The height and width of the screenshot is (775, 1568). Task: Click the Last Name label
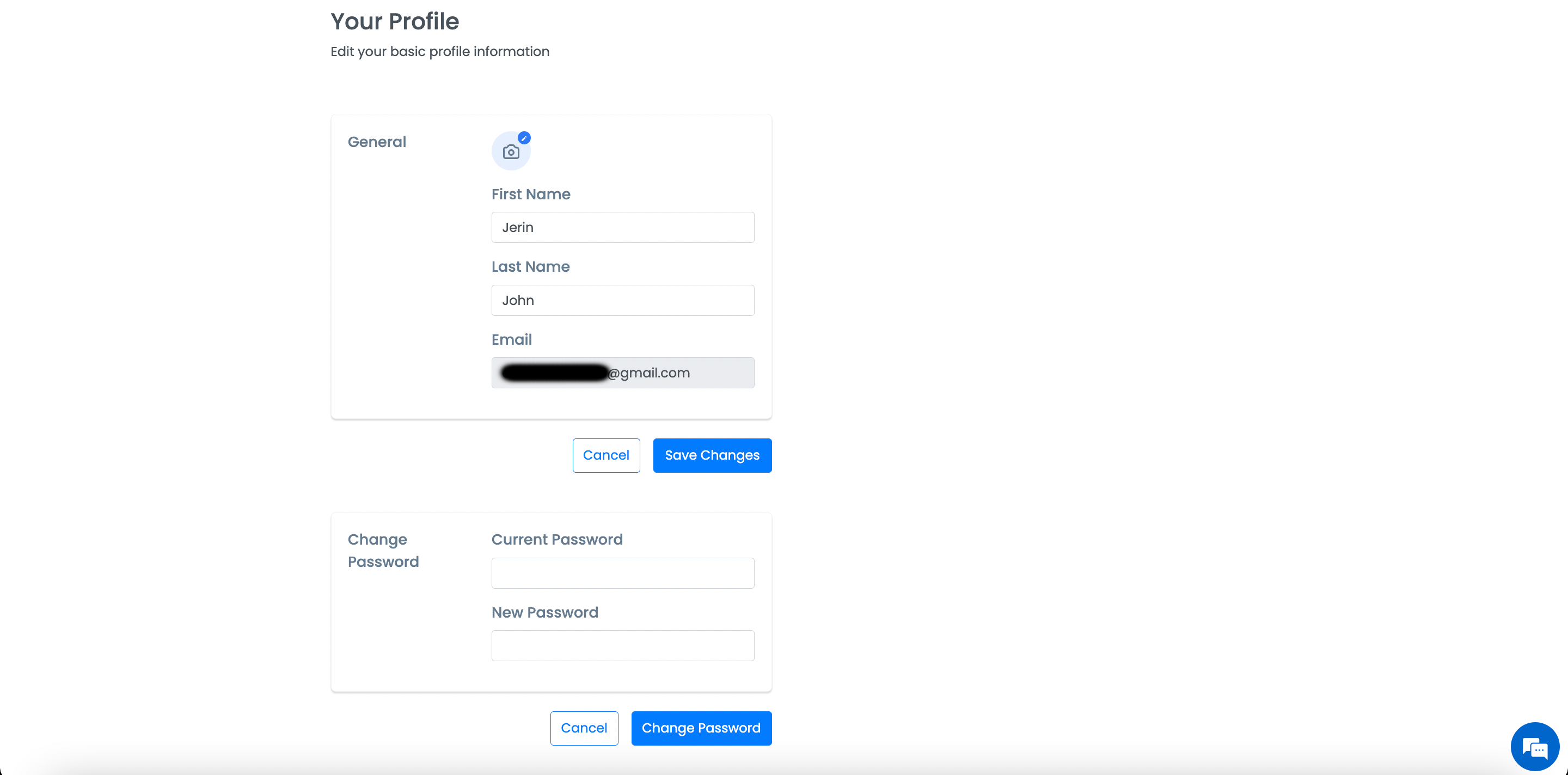pyautogui.click(x=530, y=267)
